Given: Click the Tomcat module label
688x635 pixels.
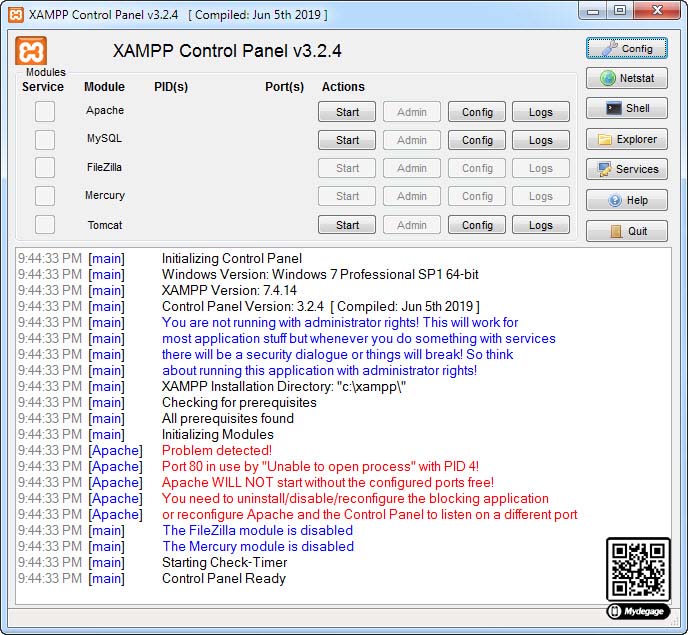Looking at the screenshot, I should pos(105,225).
